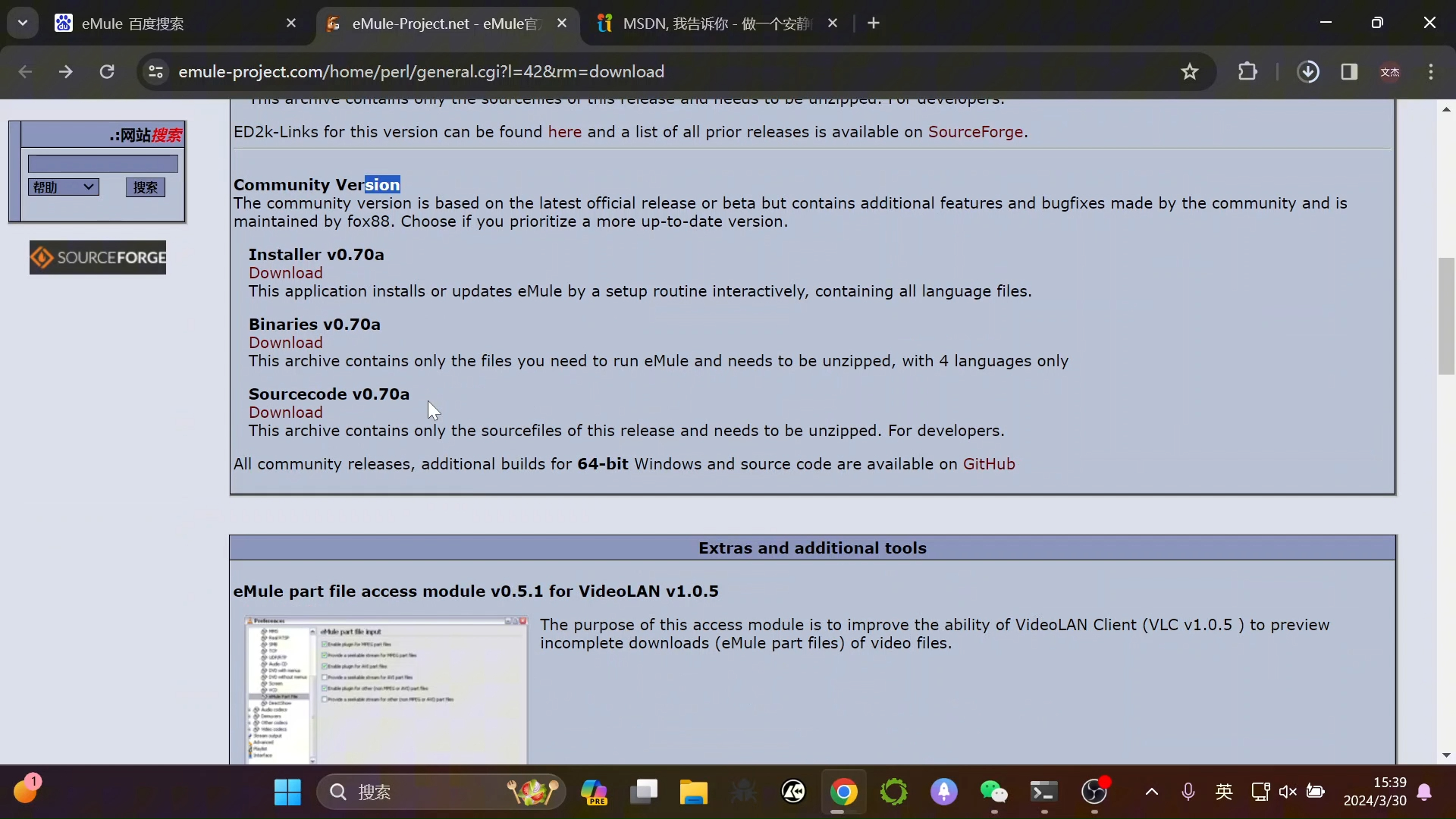Open the round white taskbar app icon
The image size is (1456, 819).
point(794,792)
